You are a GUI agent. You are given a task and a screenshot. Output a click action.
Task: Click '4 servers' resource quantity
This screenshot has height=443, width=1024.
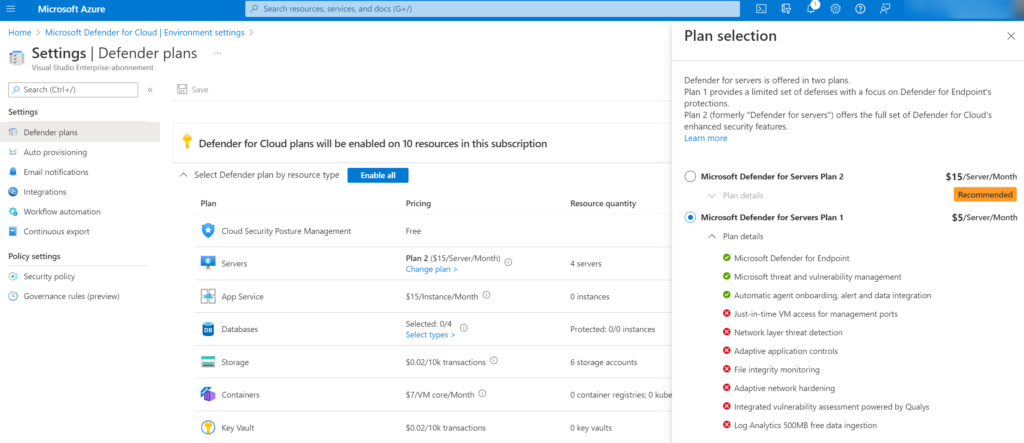point(585,264)
